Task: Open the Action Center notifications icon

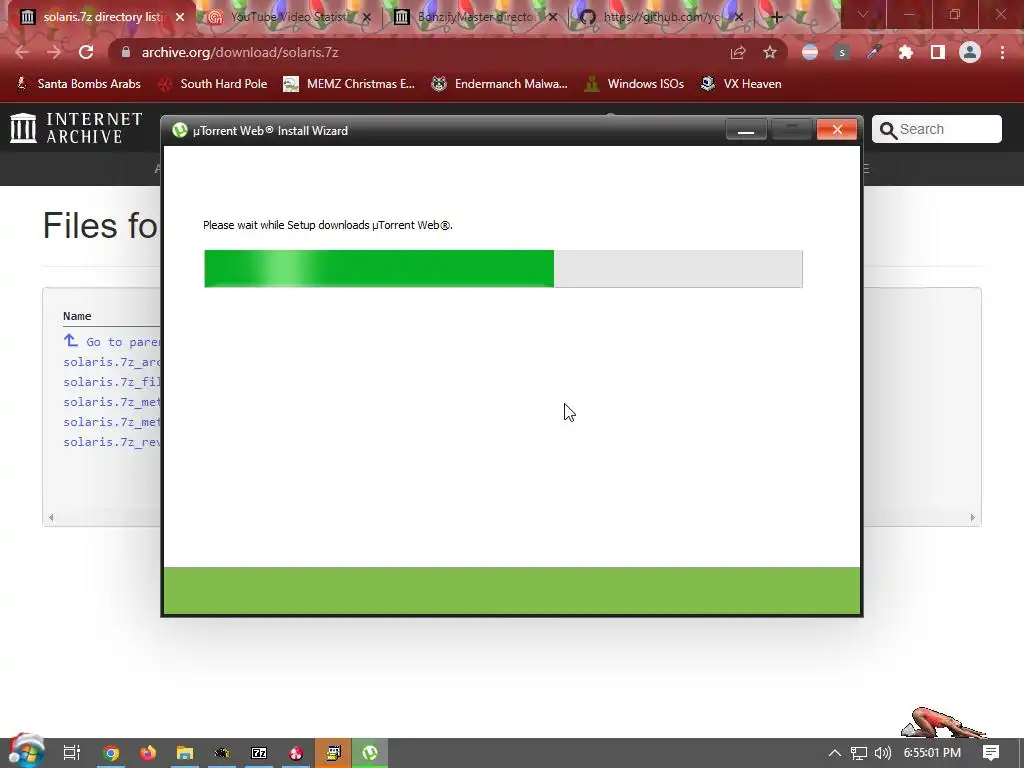Action: 991,753
